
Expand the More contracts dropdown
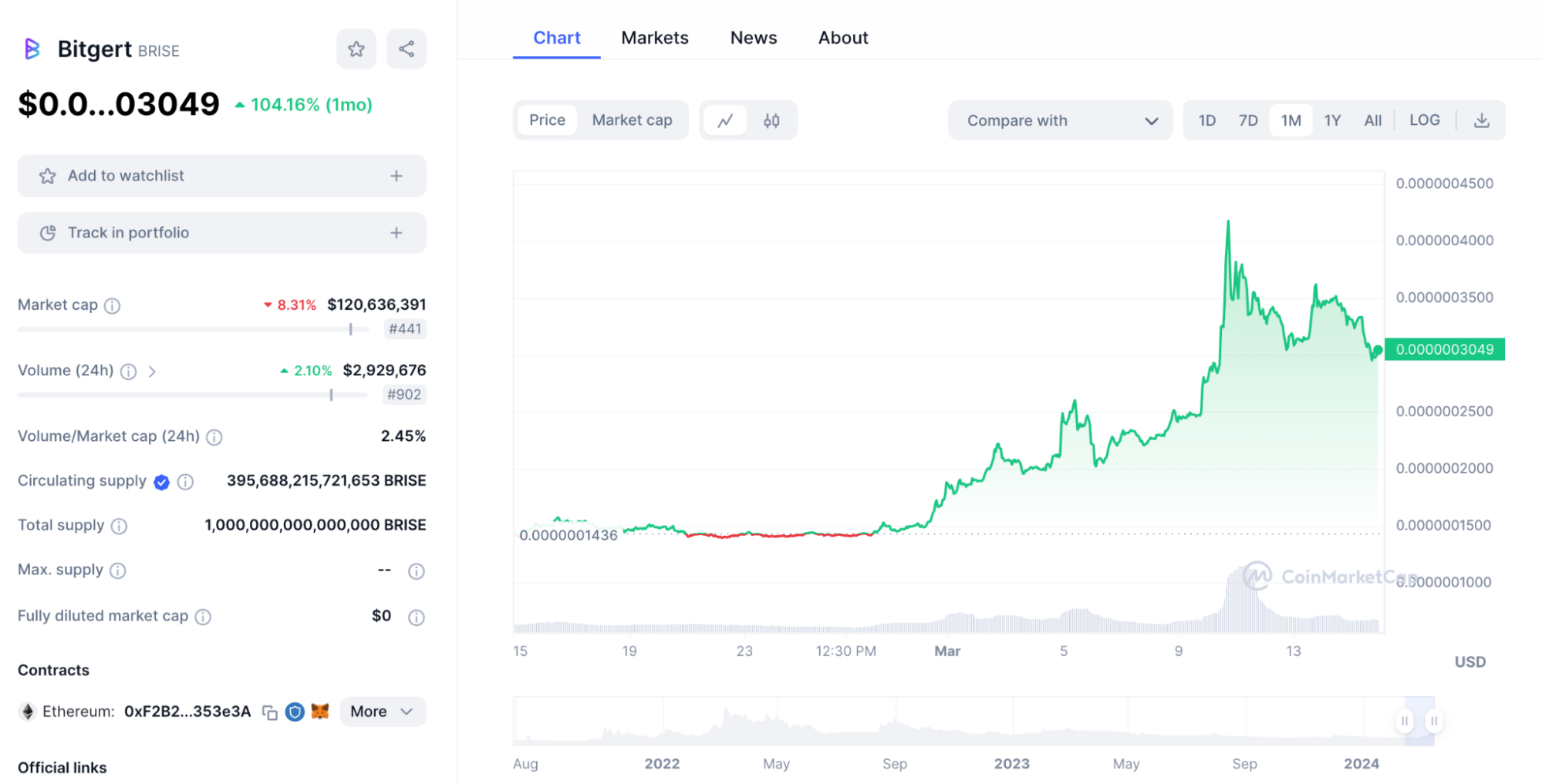click(383, 712)
